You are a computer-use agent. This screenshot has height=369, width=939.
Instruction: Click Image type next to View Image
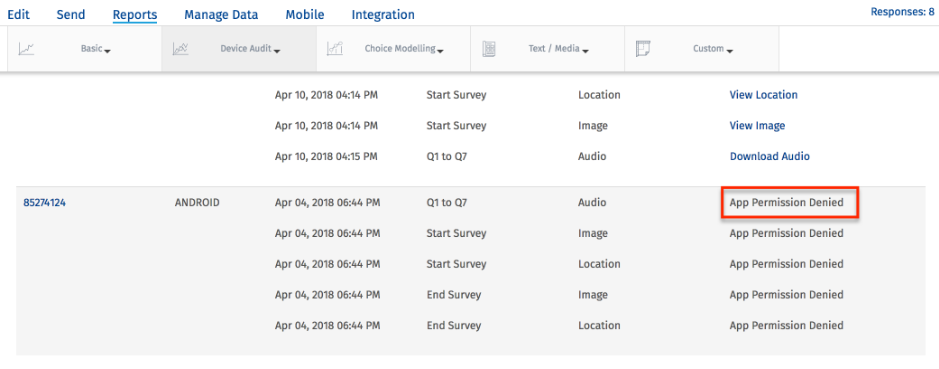(x=593, y=126)
